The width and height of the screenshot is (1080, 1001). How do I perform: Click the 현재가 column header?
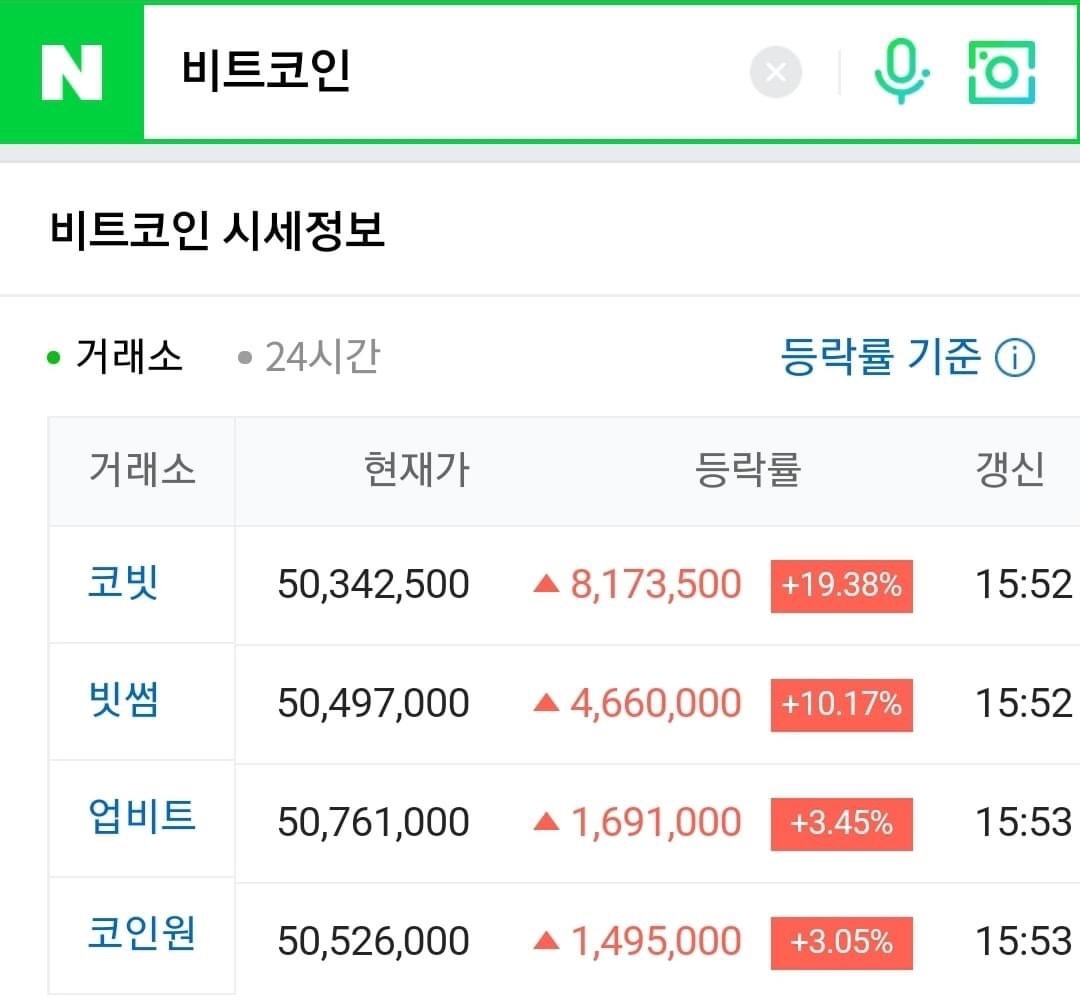pos(417,471)
